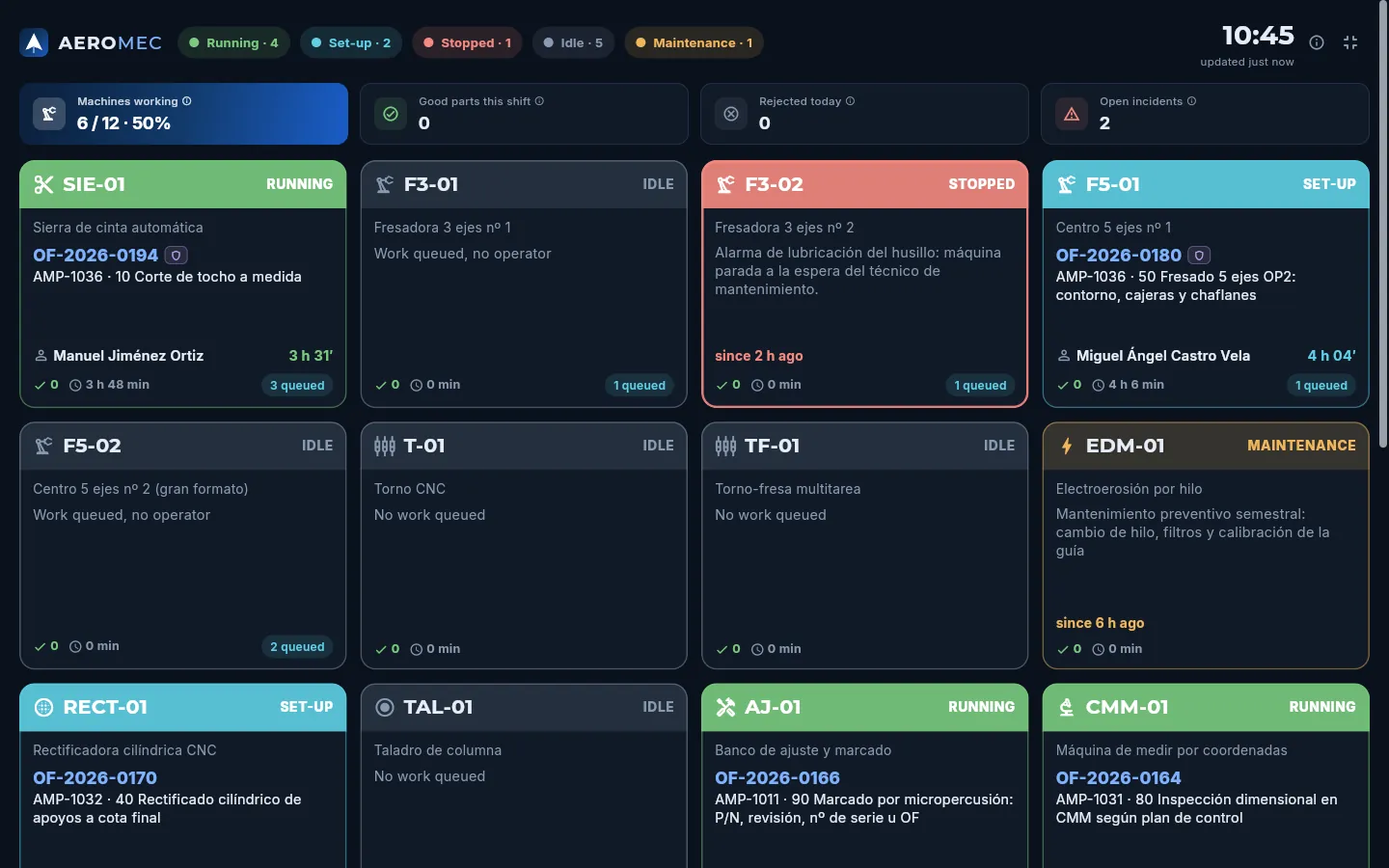Click the 1 queued badge on F3-02
Viewport: 1389px width, 868px height.
[x=980, y=386]
